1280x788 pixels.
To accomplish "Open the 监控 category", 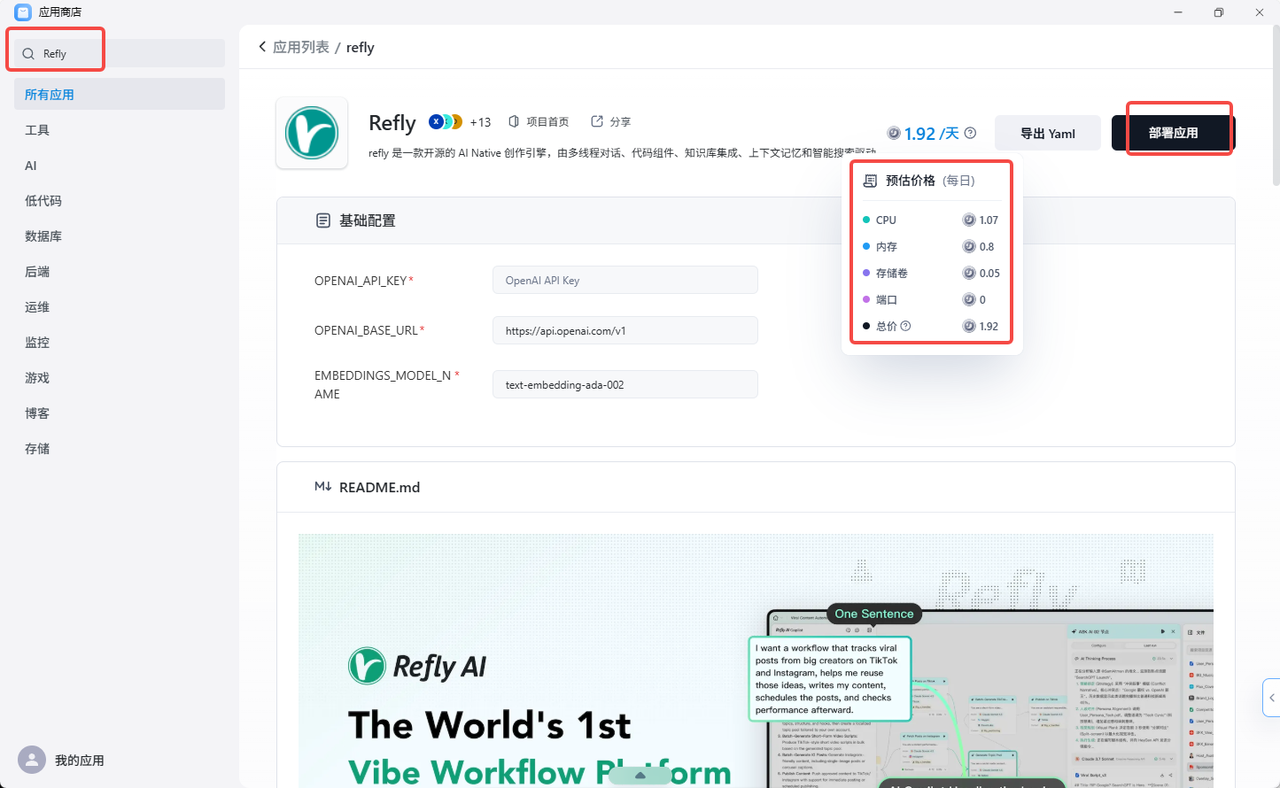I will [119, 343].
